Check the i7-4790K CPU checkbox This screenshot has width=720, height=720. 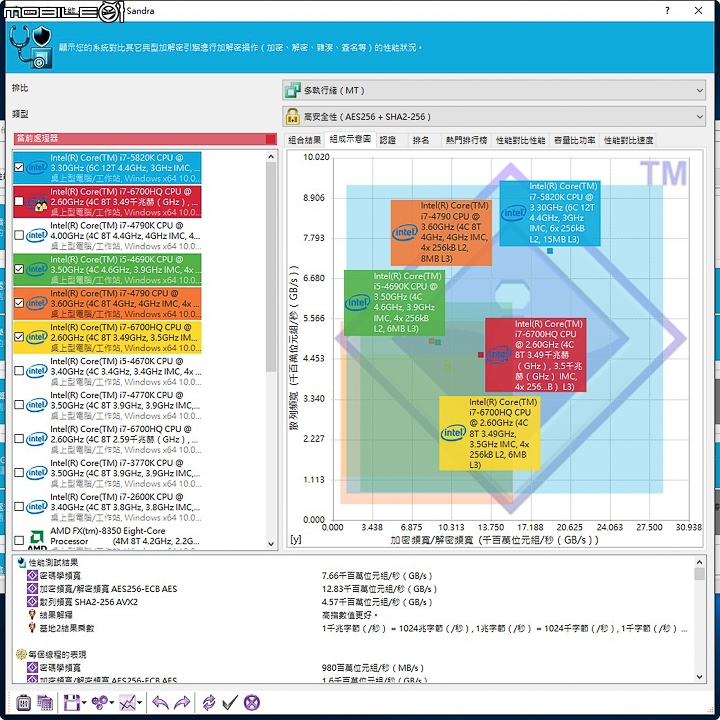pyautogui.click(x=19, y=235)
